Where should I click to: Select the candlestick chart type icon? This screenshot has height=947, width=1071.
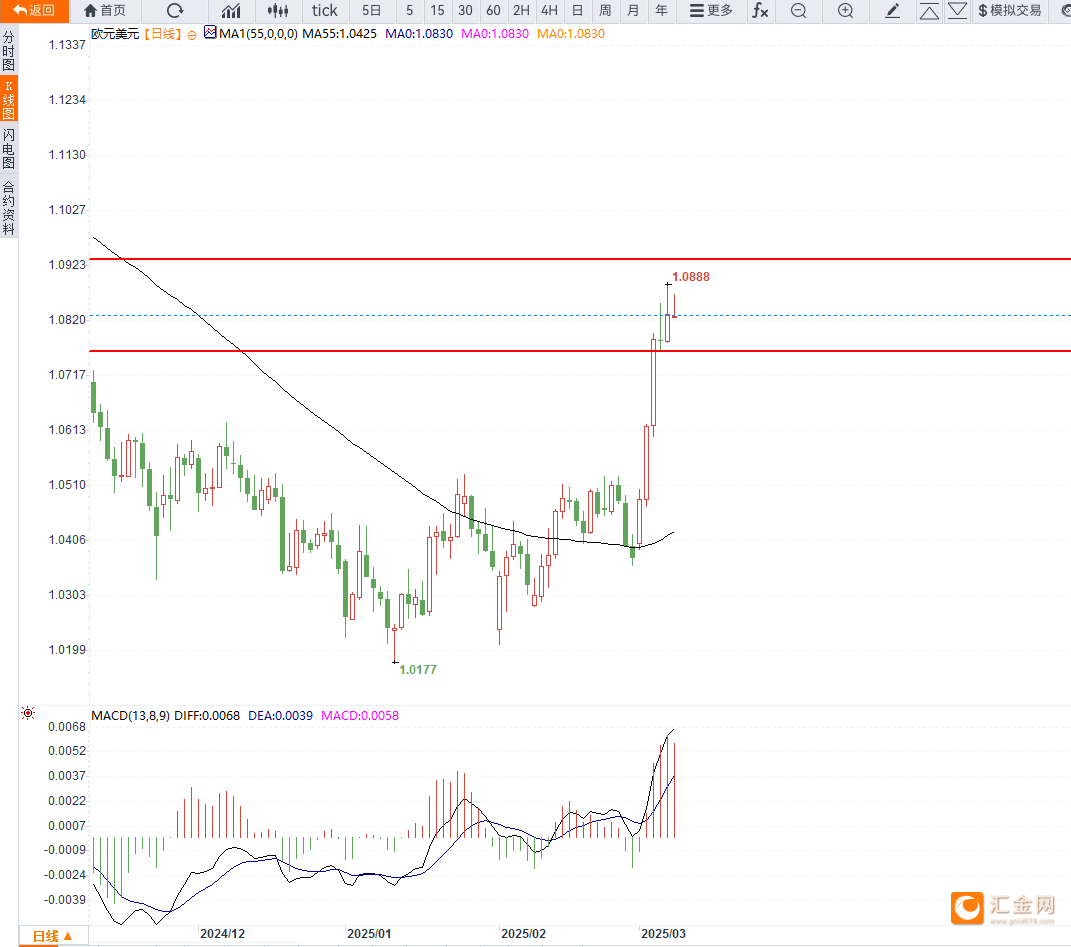pos(278,10)
